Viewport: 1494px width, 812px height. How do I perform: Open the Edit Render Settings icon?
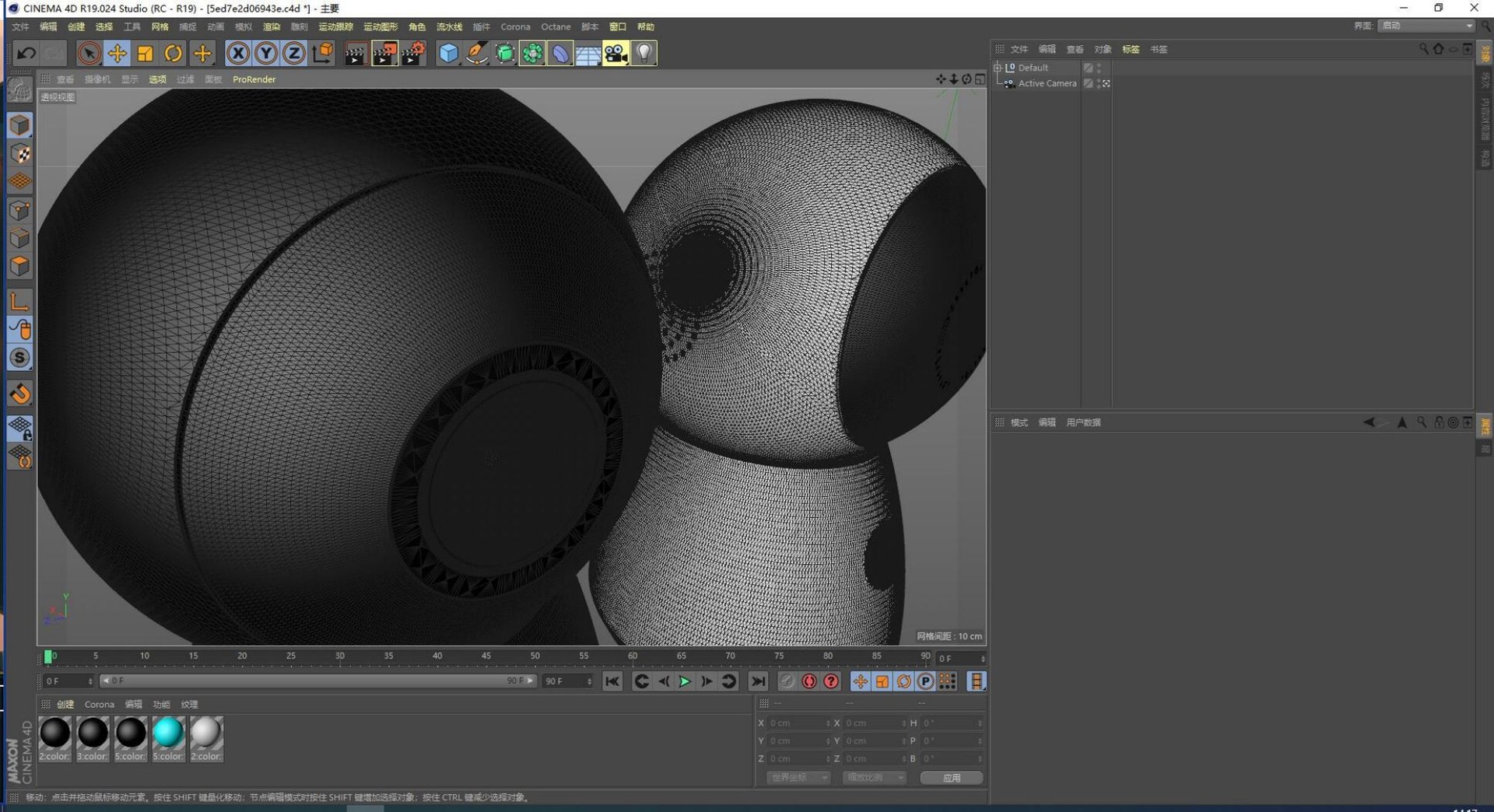(413, 54)
